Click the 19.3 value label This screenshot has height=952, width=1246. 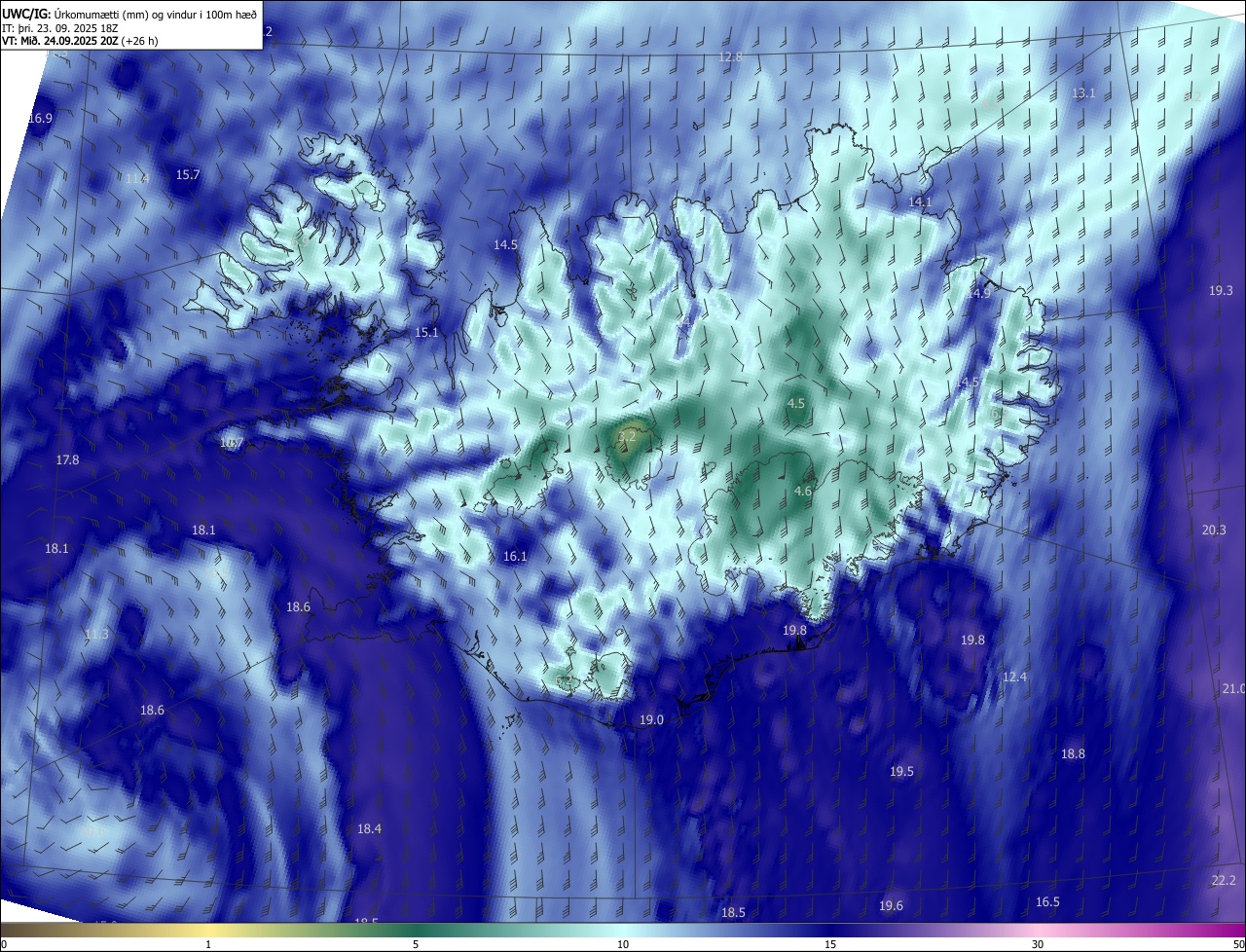click(x=1221, y=290)
